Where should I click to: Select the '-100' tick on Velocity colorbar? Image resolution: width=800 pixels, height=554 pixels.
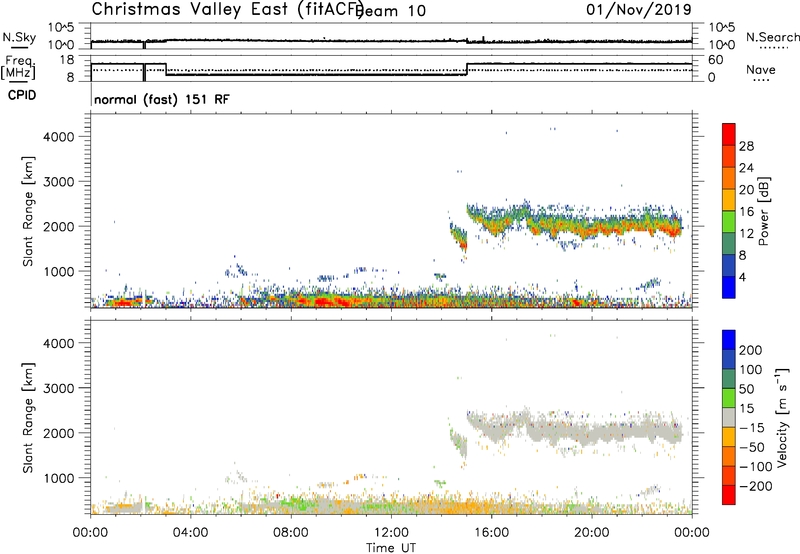point(756,466)
